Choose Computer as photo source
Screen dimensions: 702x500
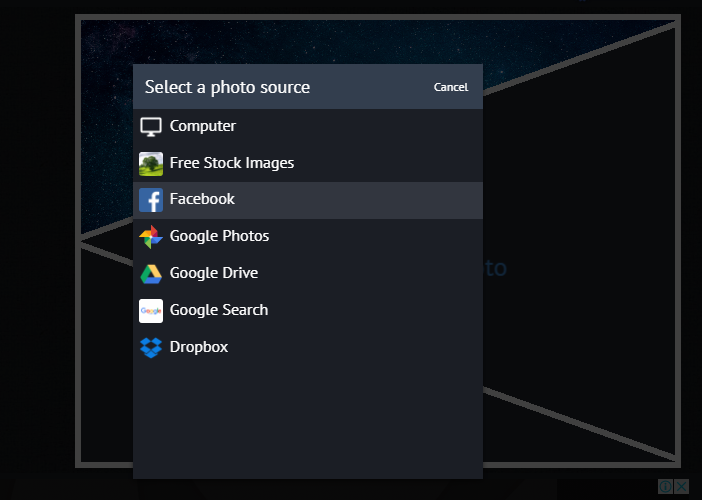click(x=308, y=127)
